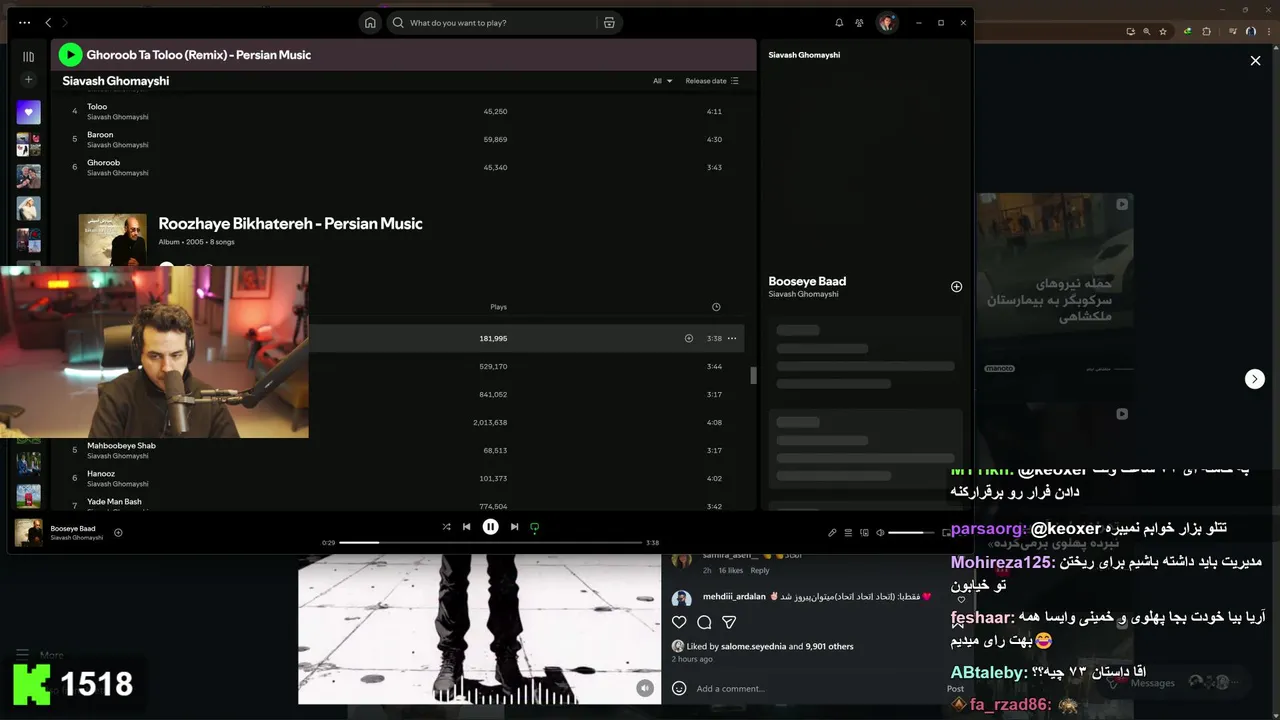
Task: Toggle the Queue view icon
Action: click(x=848, y=533)
